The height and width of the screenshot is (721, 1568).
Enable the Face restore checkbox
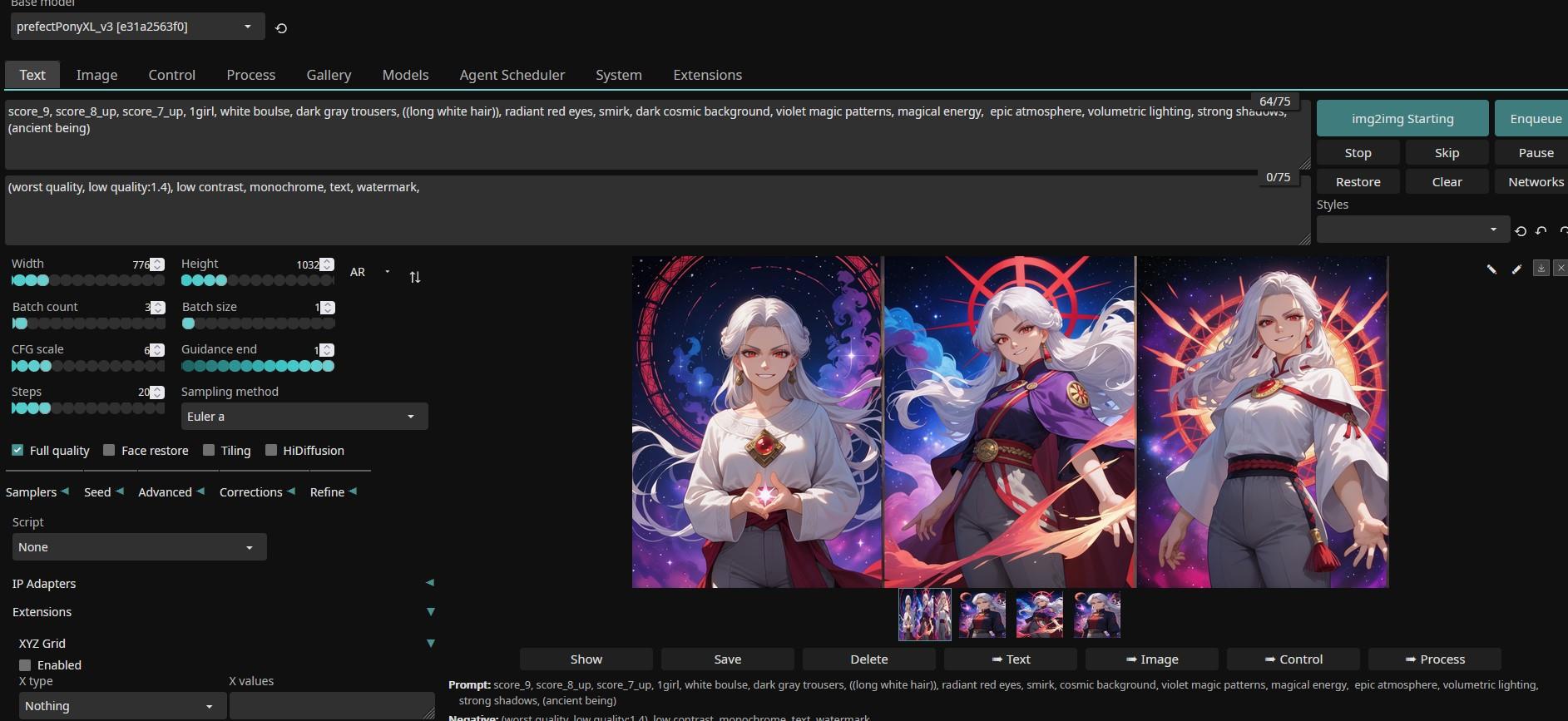(109, 450)
